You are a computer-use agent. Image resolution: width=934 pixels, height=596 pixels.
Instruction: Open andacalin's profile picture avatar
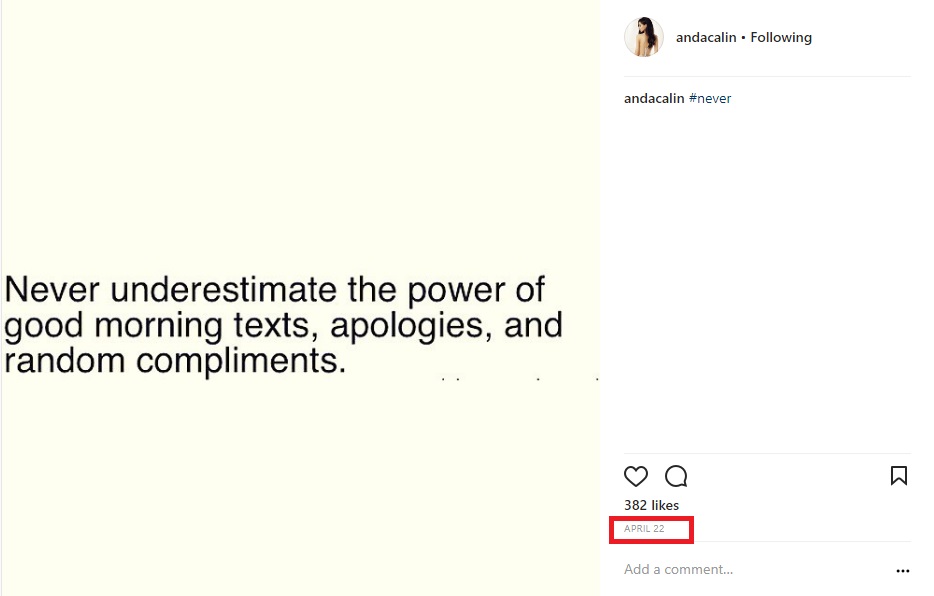(x=643, y=38)
